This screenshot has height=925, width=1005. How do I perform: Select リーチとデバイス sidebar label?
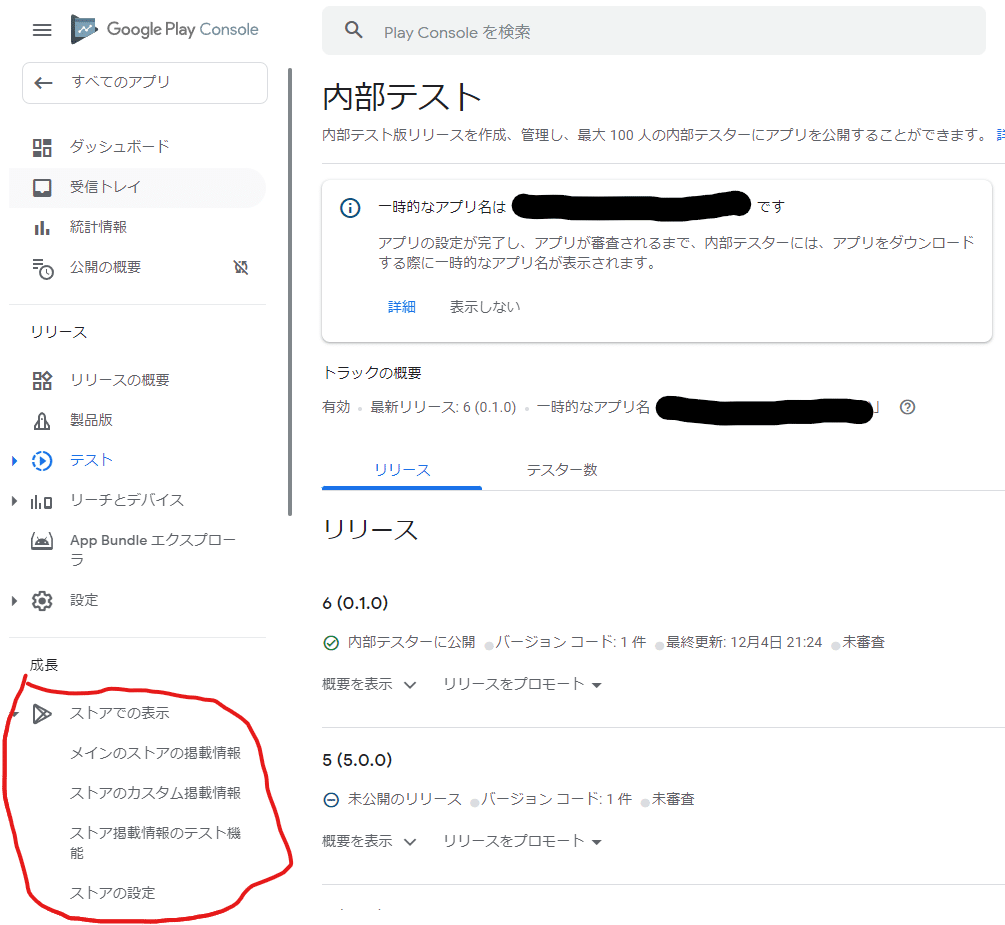pyautogui.click(x=127, y=501)
